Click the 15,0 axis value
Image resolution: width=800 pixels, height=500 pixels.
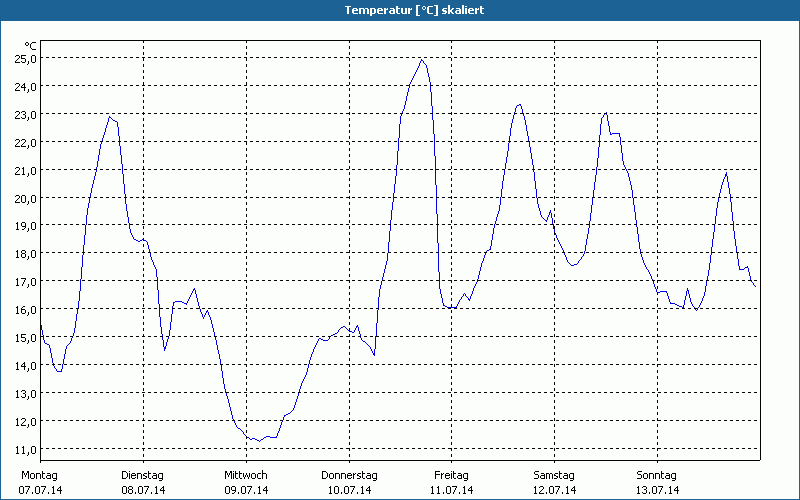click(x=26, y=338)
